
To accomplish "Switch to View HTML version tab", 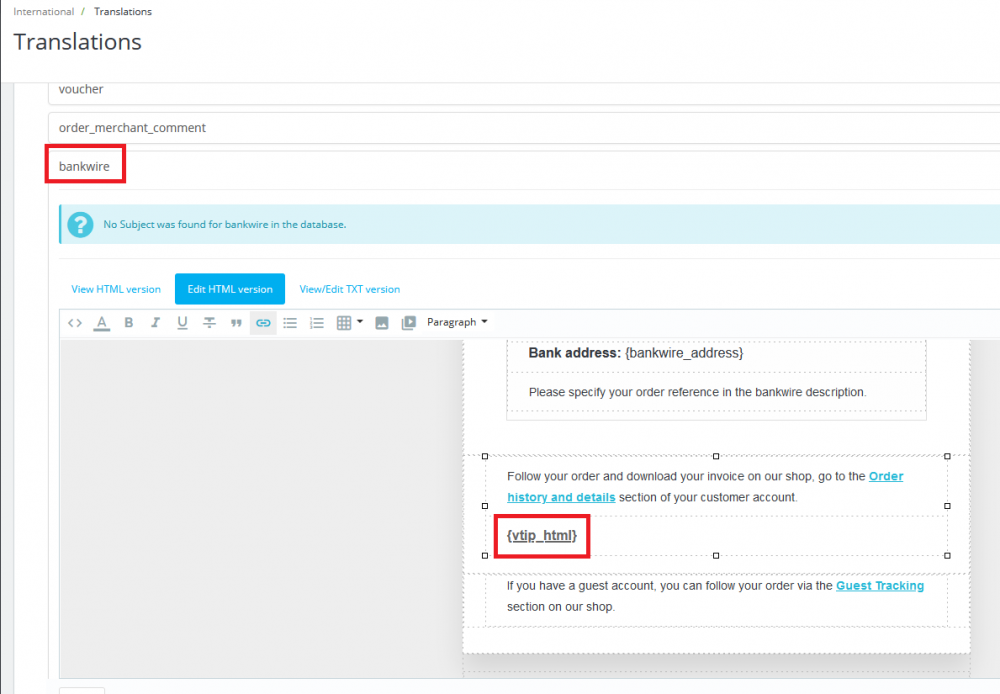I will [x=116, y=289].
